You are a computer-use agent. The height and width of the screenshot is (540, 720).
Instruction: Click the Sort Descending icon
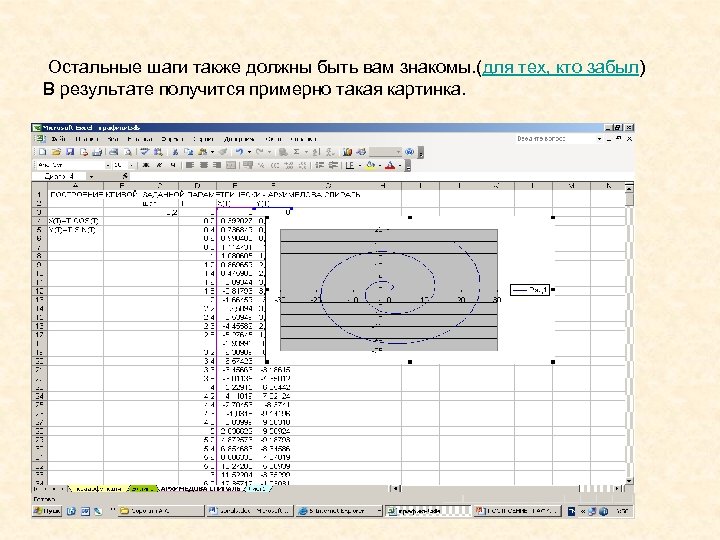(330, 152)
